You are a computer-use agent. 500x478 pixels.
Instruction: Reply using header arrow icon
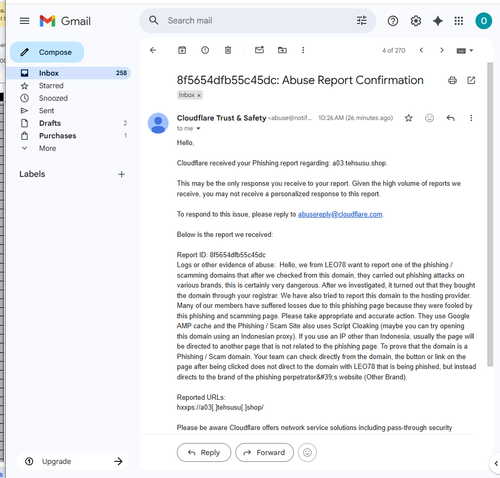coord(450,118)
